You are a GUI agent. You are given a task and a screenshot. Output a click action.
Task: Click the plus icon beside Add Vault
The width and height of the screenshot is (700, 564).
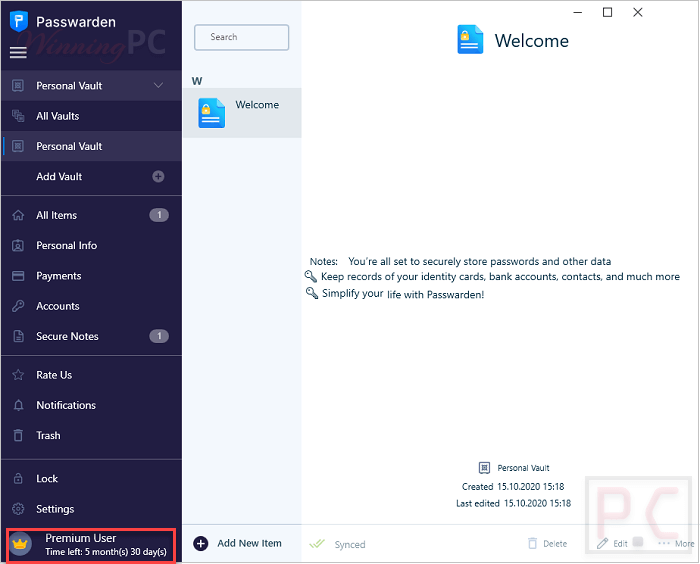158,176
